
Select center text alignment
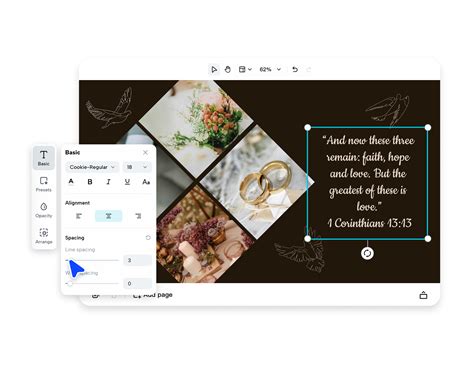click(x=109, y=216)
